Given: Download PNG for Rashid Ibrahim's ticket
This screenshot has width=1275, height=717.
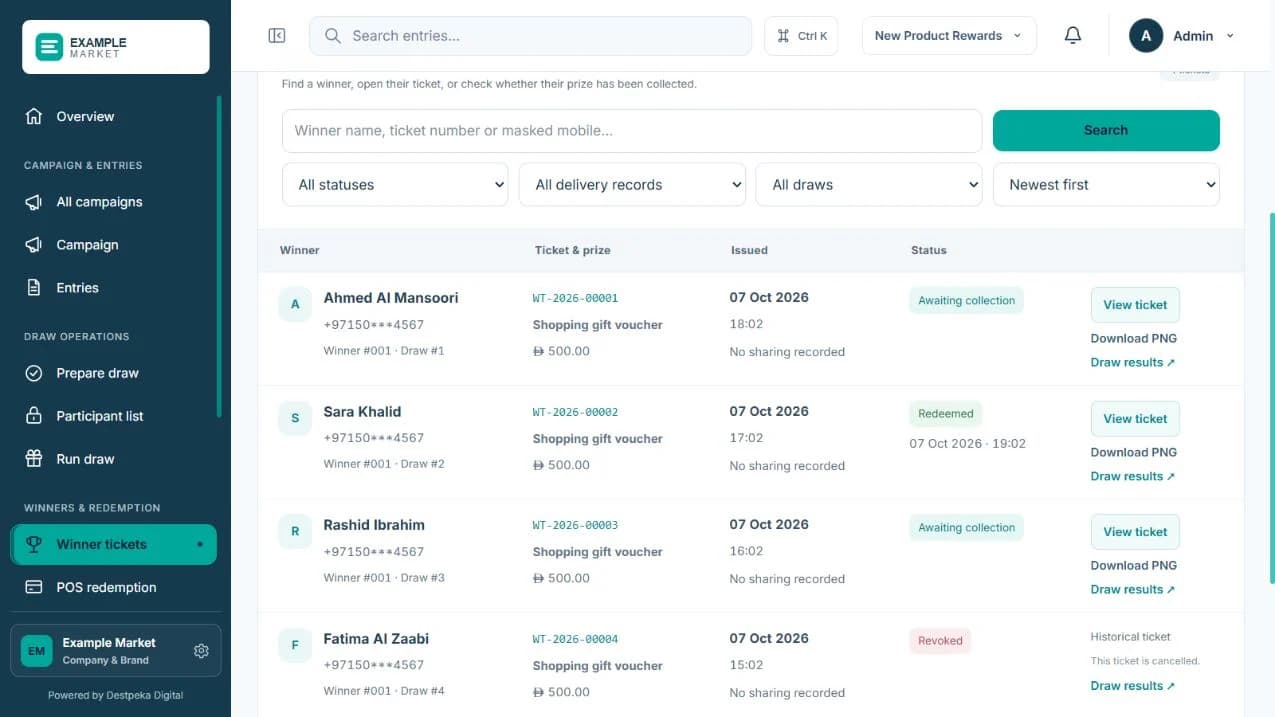Looking at the screenshot, I should 1133,566.
